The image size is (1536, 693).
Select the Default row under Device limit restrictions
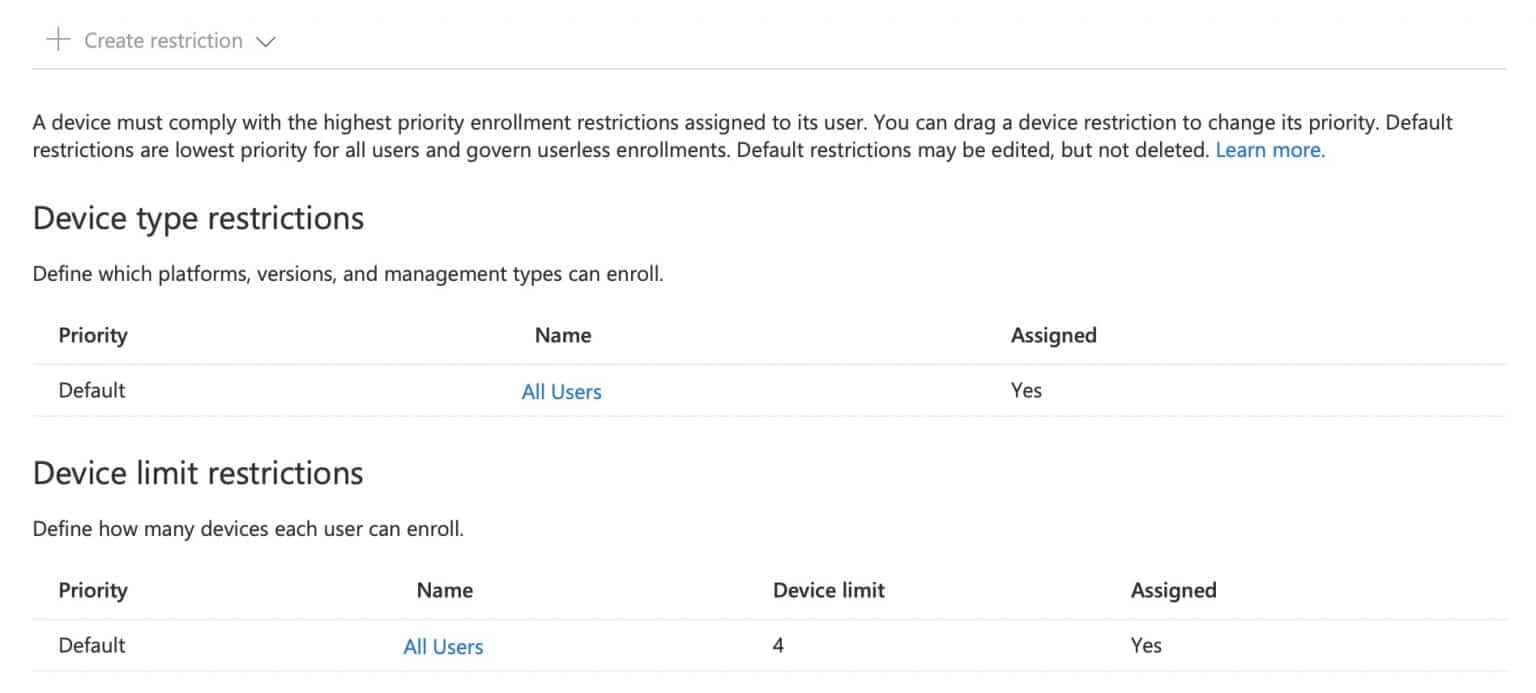[x=91, y=645]
